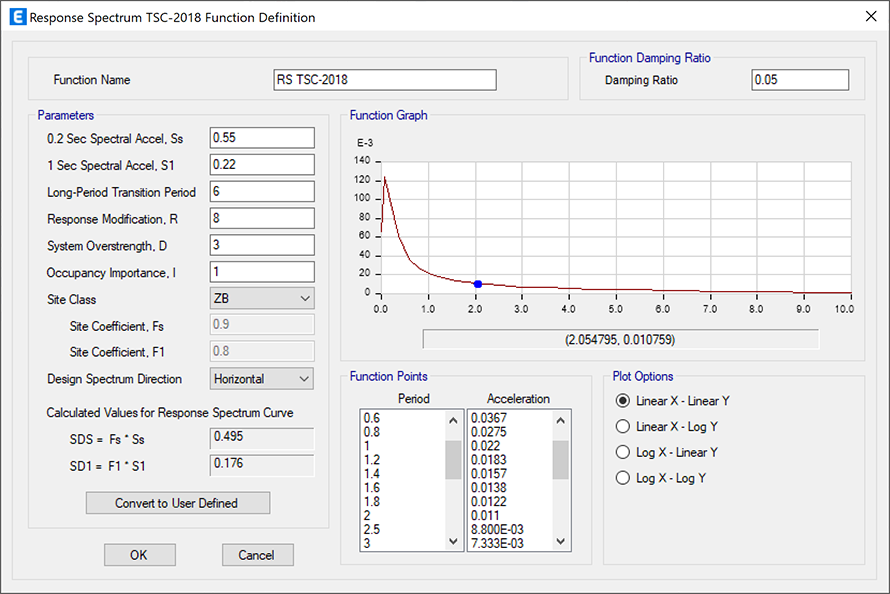Click the 1 Sec Spectral Accel S1 field

click(262, 165)
